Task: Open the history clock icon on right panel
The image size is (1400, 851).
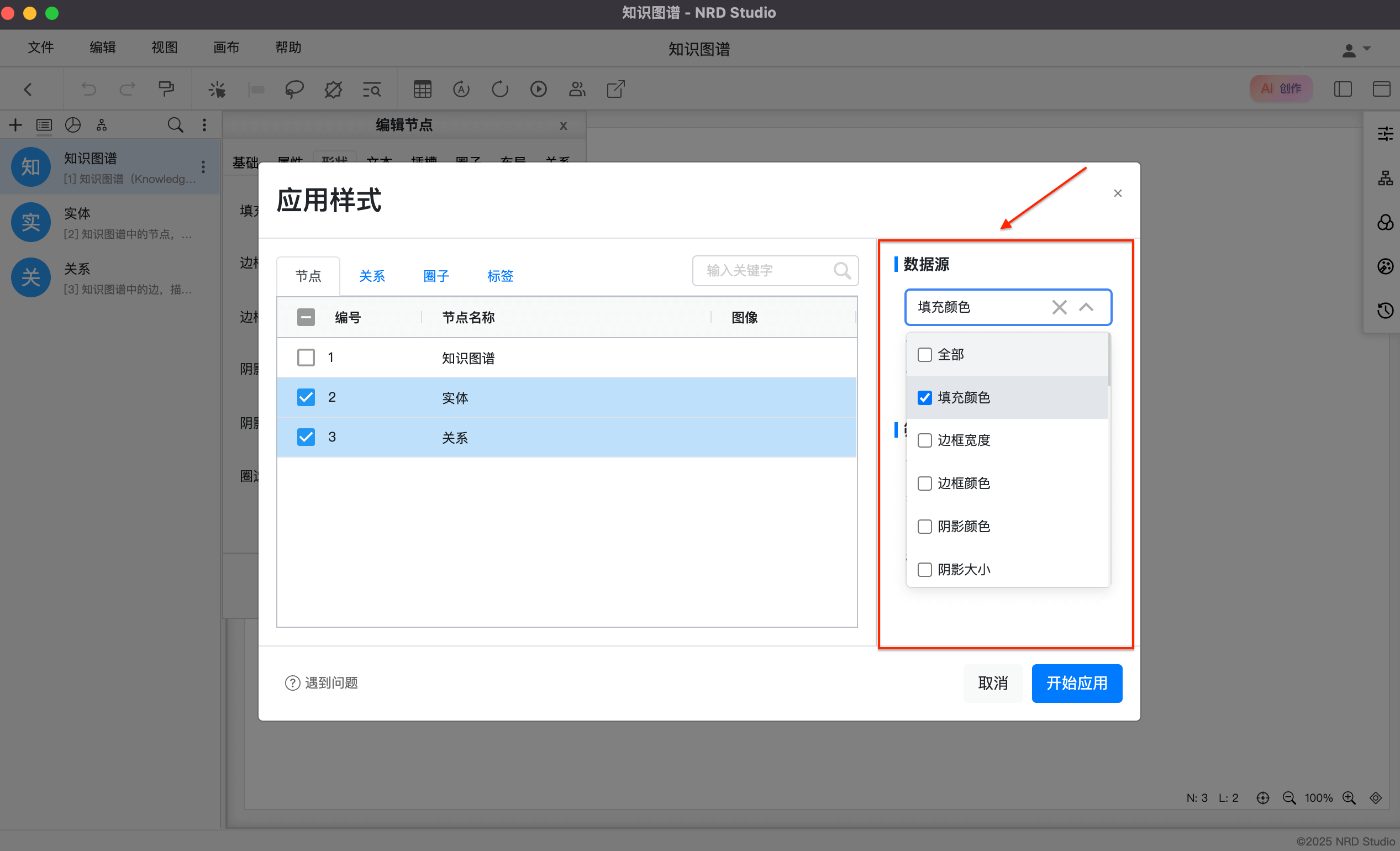Action: (x=1385, y=310)
